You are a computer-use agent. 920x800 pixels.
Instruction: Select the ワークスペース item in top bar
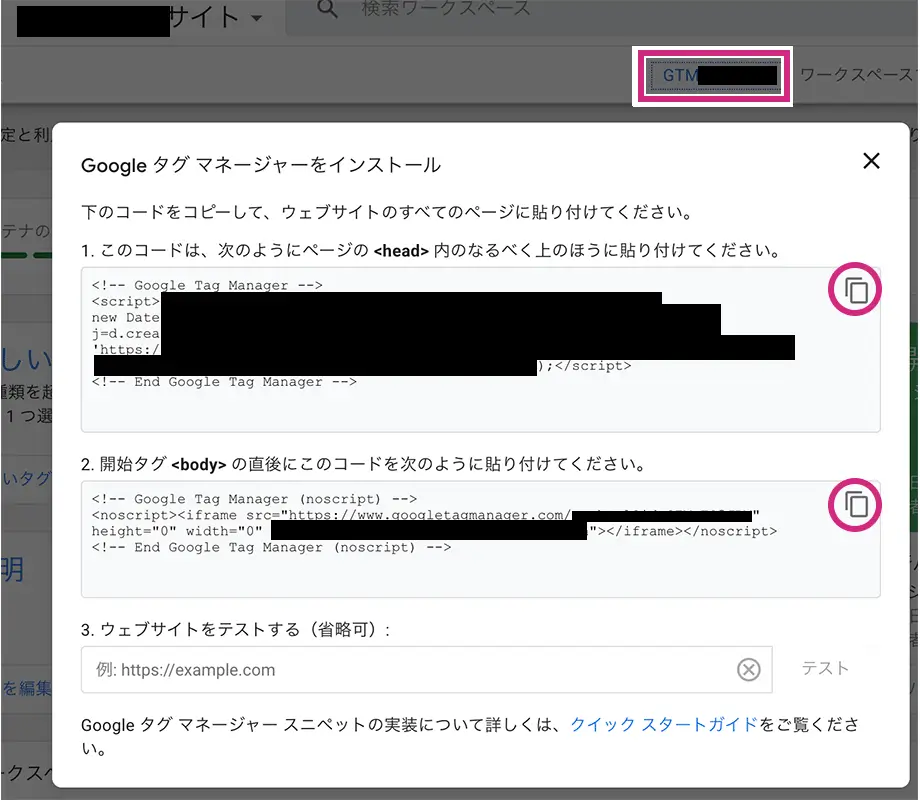[x=857, y=75]
